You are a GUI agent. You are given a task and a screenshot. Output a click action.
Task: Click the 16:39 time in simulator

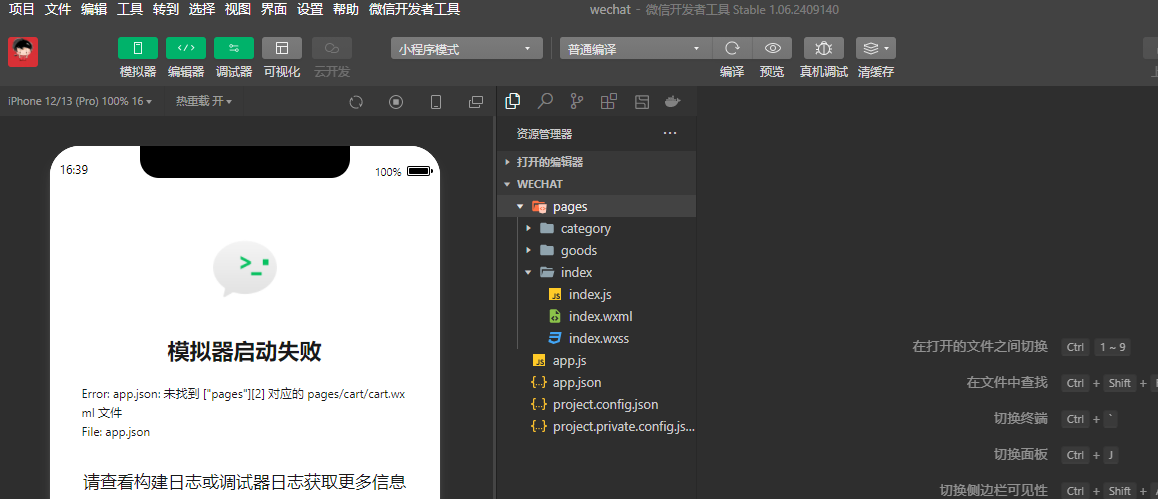coord(74,170)
